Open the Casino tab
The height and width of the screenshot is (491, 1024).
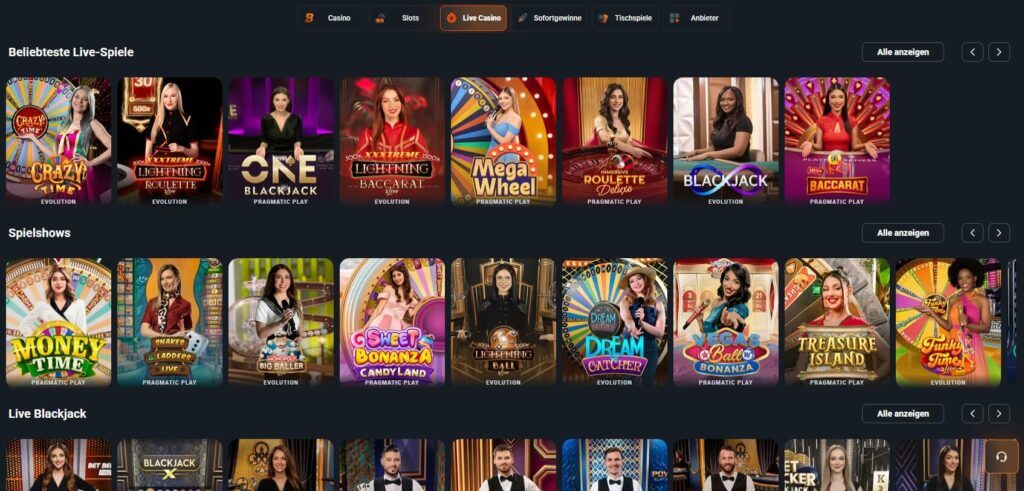(330, 18)
